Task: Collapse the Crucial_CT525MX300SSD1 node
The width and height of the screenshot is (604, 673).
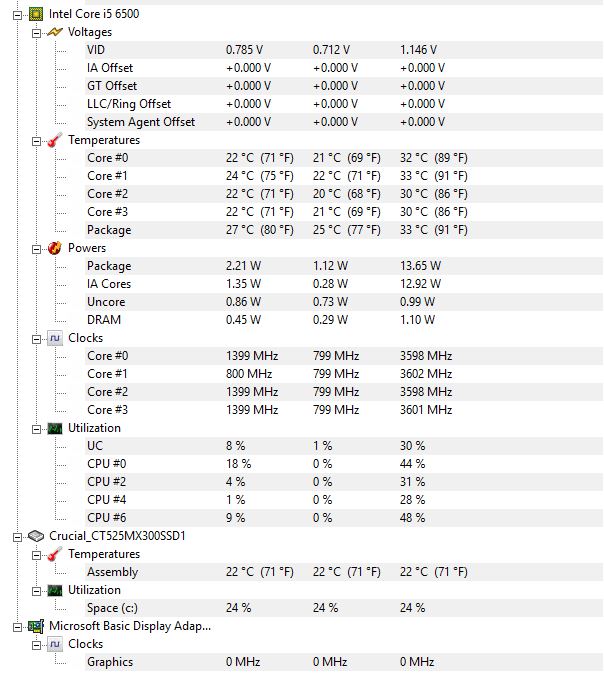Action: click(17, 537)
